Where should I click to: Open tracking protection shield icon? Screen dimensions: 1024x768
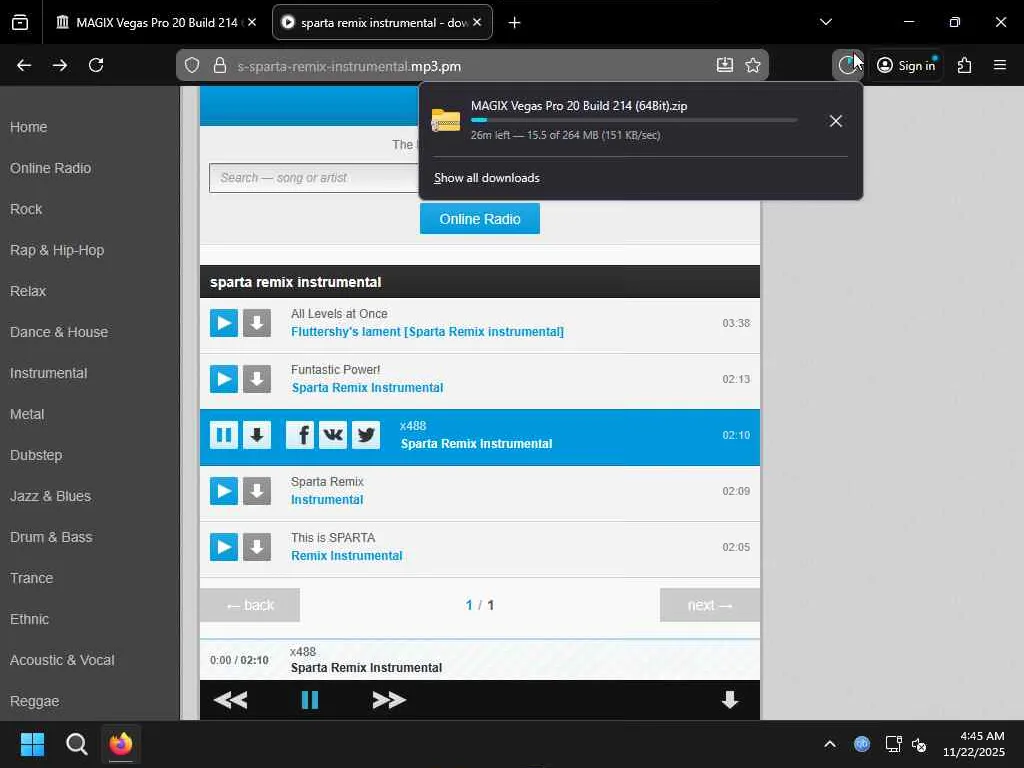[x=191, y=66]
